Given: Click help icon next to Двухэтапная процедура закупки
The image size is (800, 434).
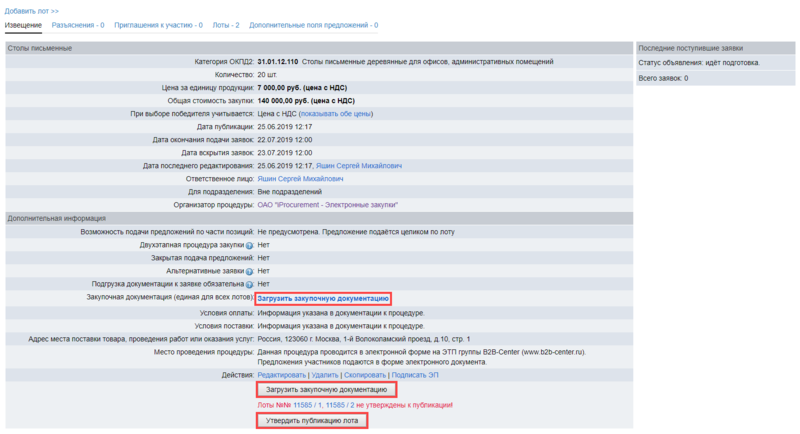Looking at the screenshot, I should tap(249, 244).
